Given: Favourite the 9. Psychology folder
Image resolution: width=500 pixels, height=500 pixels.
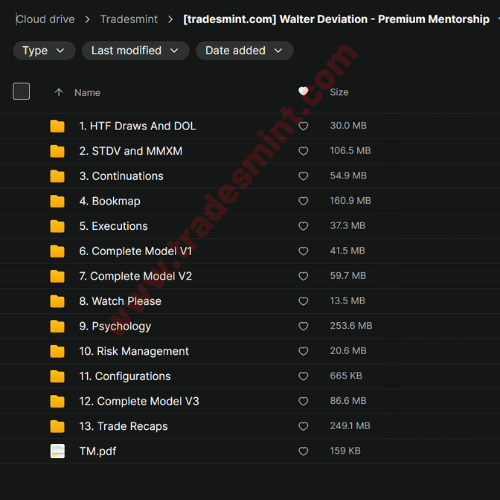Looking at the screenshot, I should pos(303,326).
